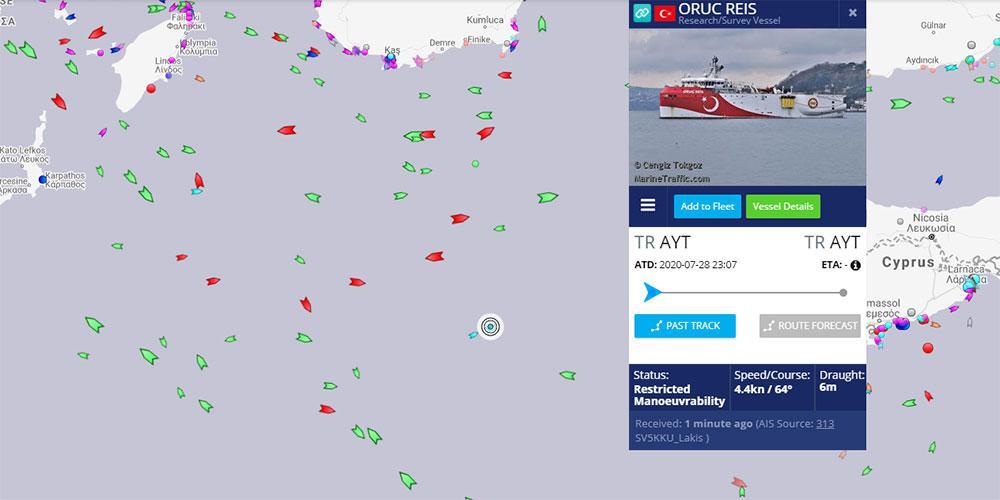Select the circled ORUC REIS vessel marker
Viewport: 1000px width, 500px height.
click(490, 327)
